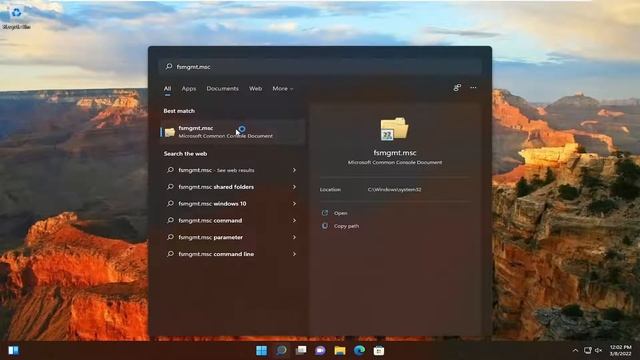640x360 pixels.
Task: Expand the More filter dropdown
Action: click(x=282, y=89)
